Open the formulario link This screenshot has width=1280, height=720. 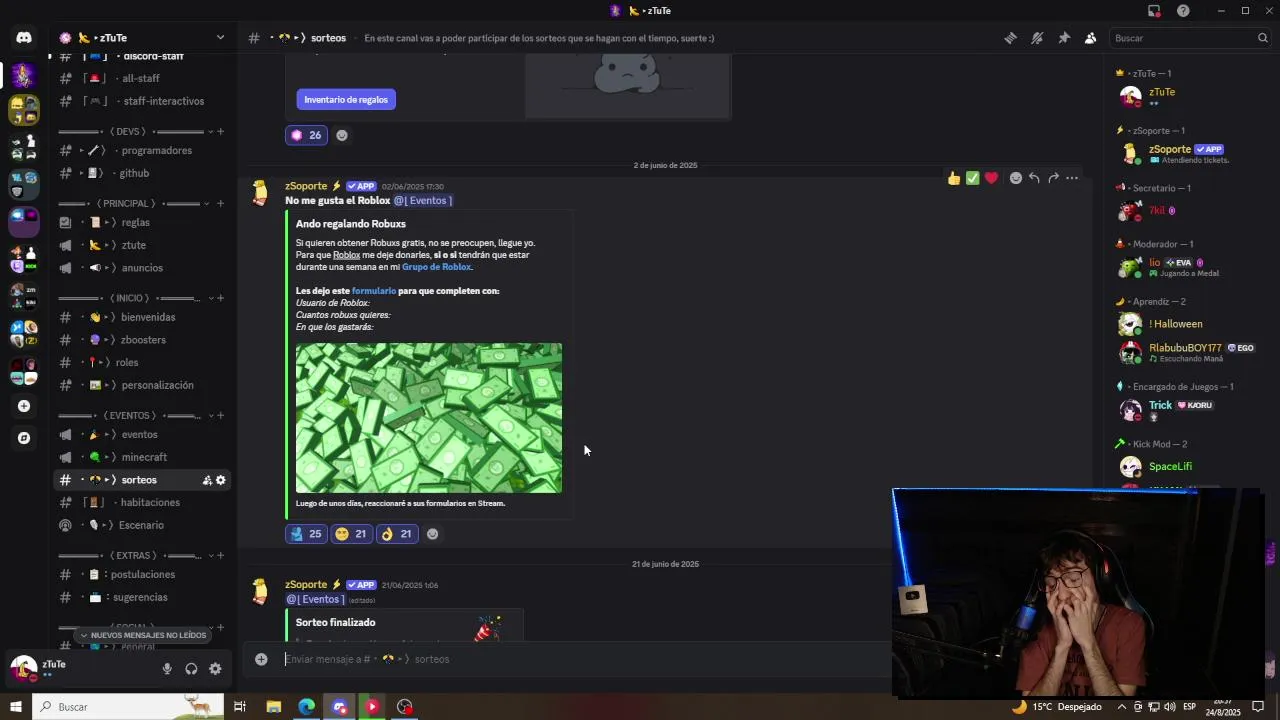(374, 291)
